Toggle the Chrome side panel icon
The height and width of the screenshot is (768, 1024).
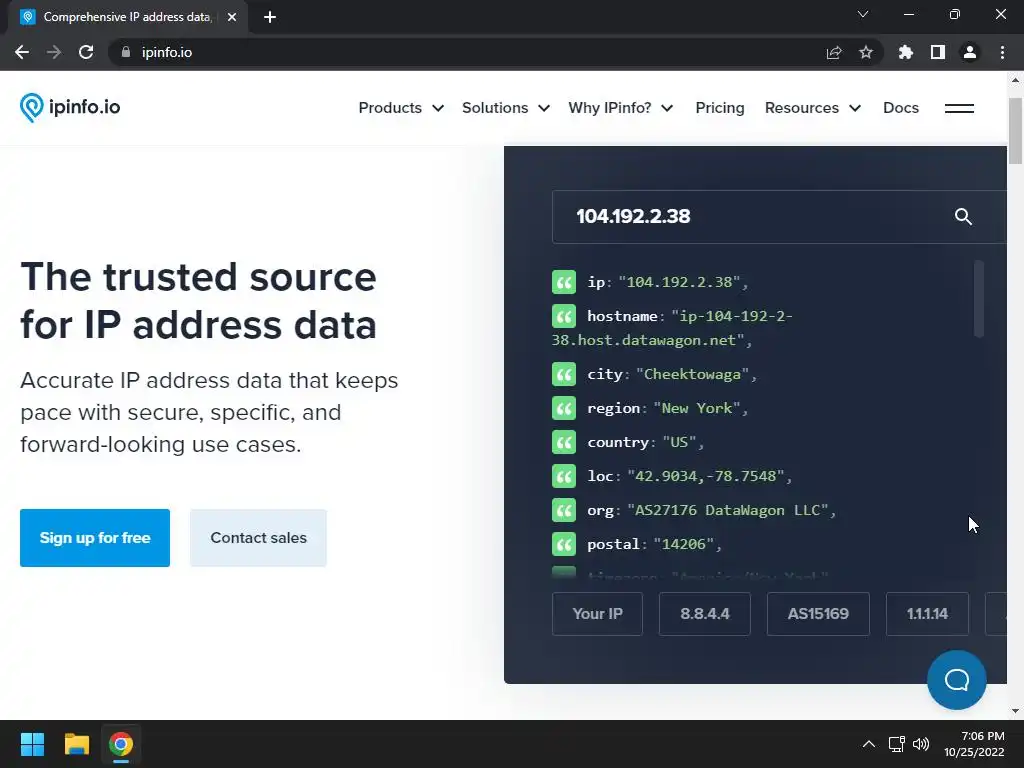(938, 52)
